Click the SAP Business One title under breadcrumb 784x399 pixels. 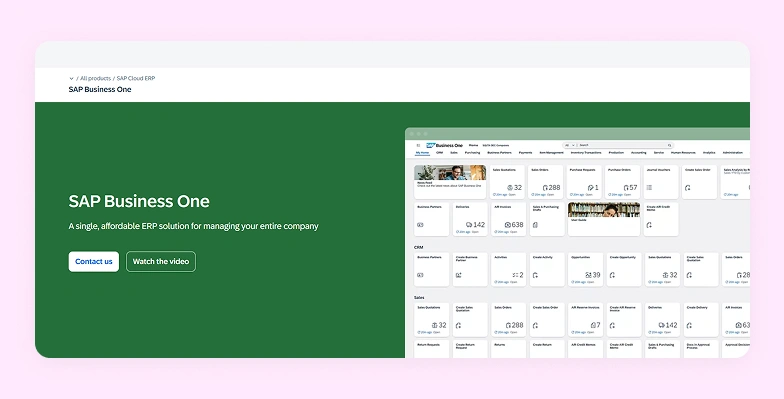(x=100, y=90)
